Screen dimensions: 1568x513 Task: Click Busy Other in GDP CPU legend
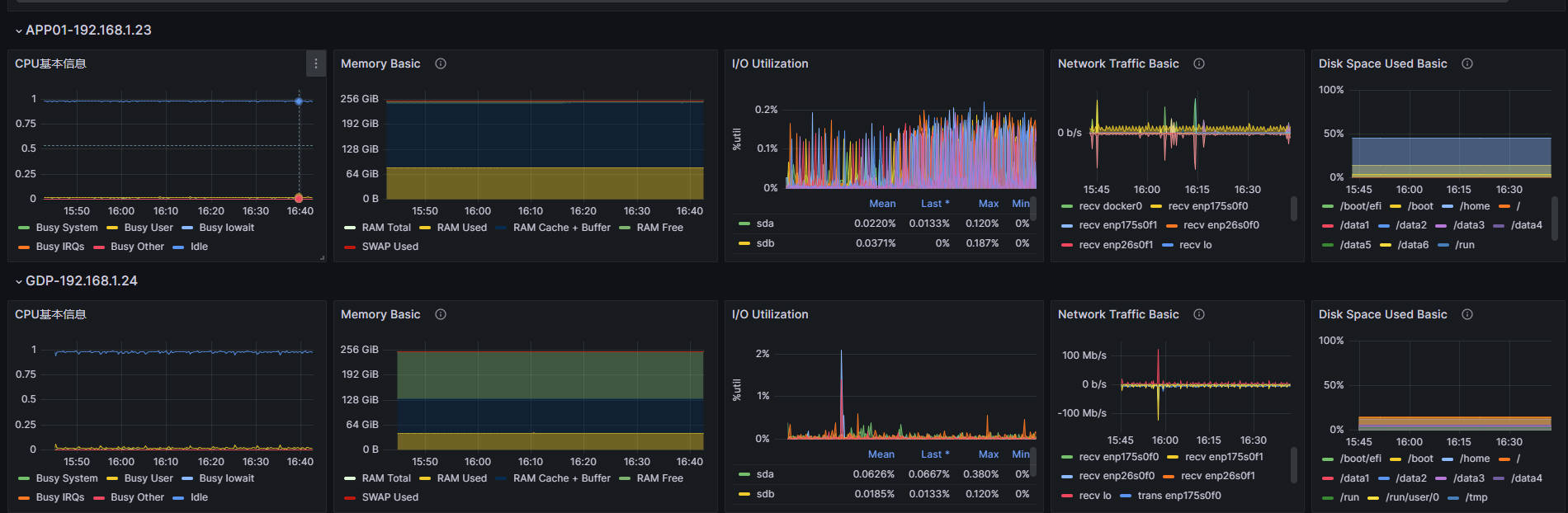tap(137, 497)
